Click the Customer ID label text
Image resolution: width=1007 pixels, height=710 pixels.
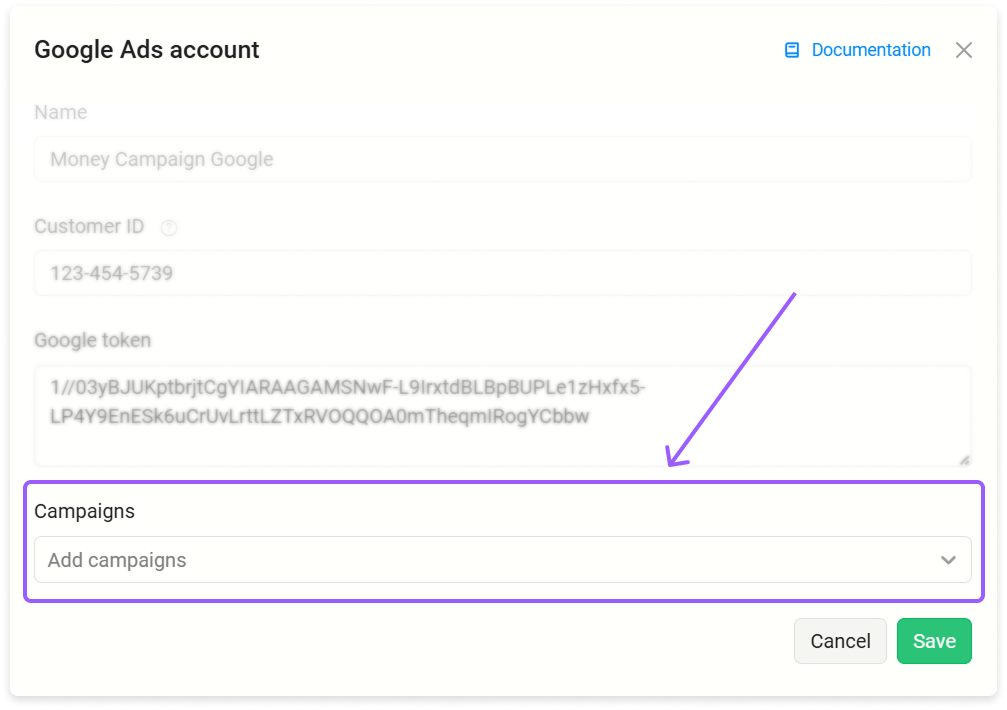pos(89,227)
